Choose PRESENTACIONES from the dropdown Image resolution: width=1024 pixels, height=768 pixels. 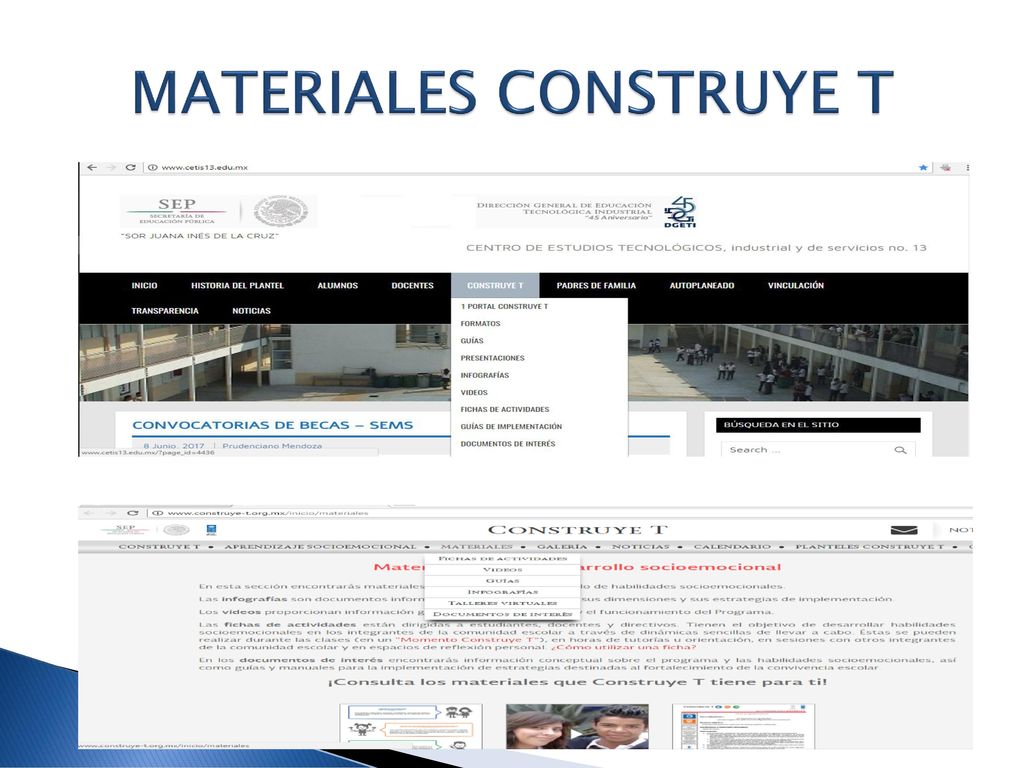pyautogui.click(x=492, y=358)
